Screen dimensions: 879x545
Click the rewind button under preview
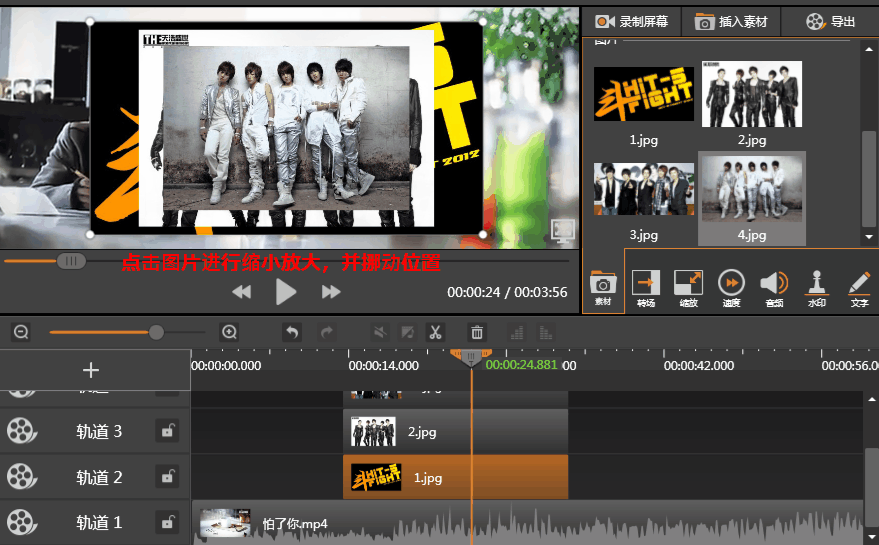tap(242, 292)
